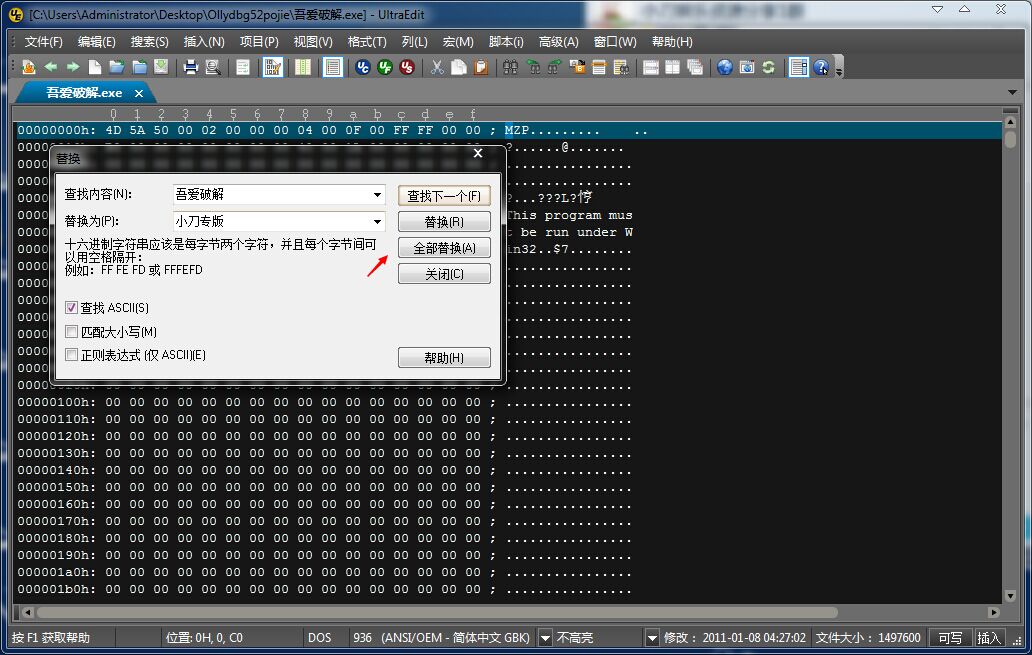Click the 全部替换(A) button
This screenshot has width=1032, height=655.
pyautogui.click(x=444, y=248)
